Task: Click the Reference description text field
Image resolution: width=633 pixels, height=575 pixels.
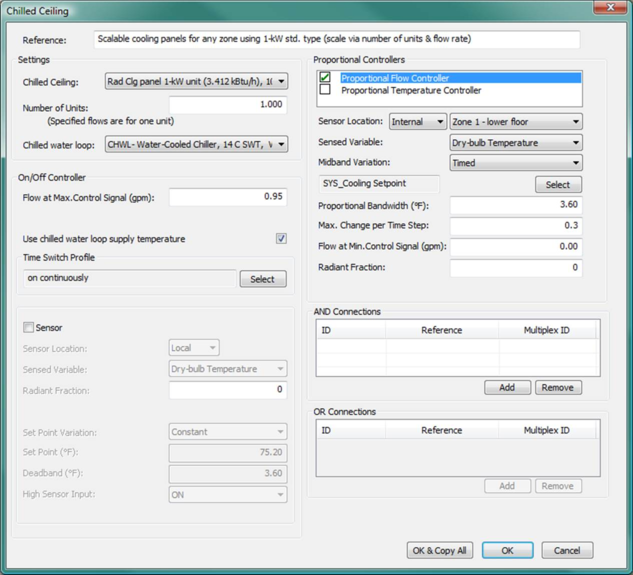Action: pyautogui.click(x=336, y=40)
